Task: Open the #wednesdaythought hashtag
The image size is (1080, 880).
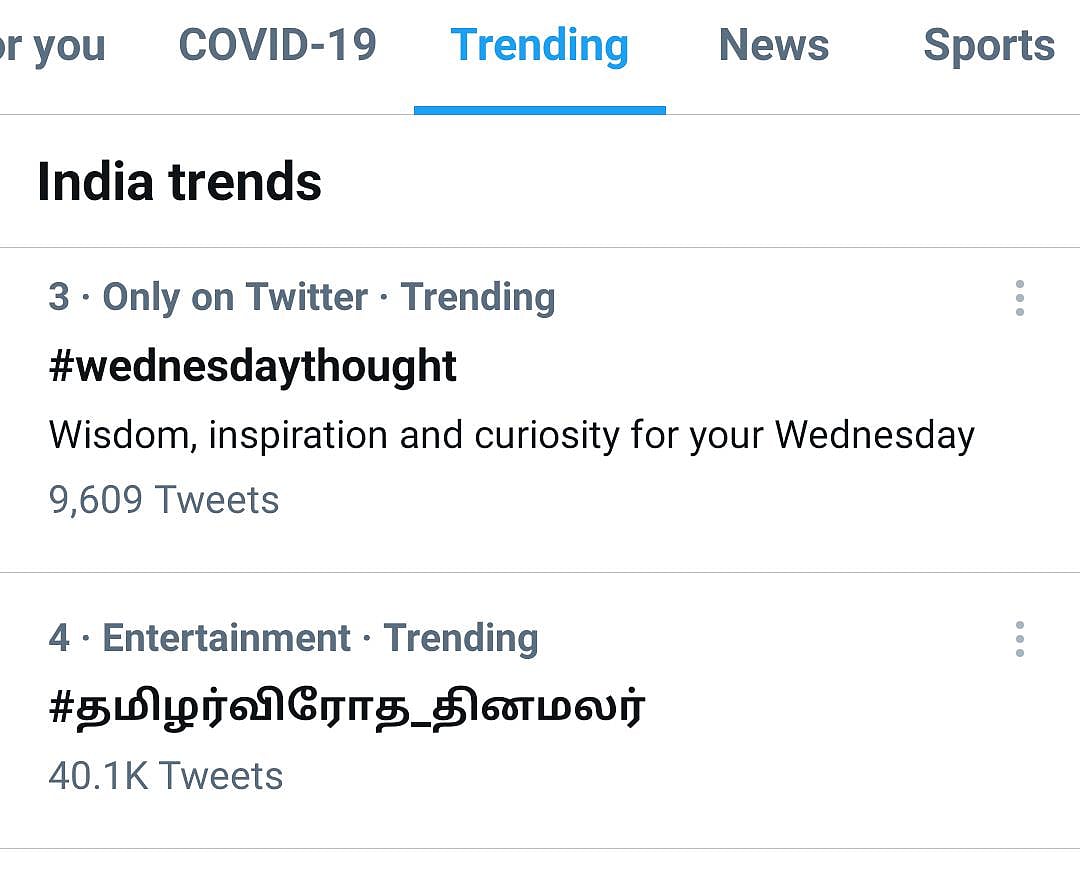Action: tap(253, 367)
